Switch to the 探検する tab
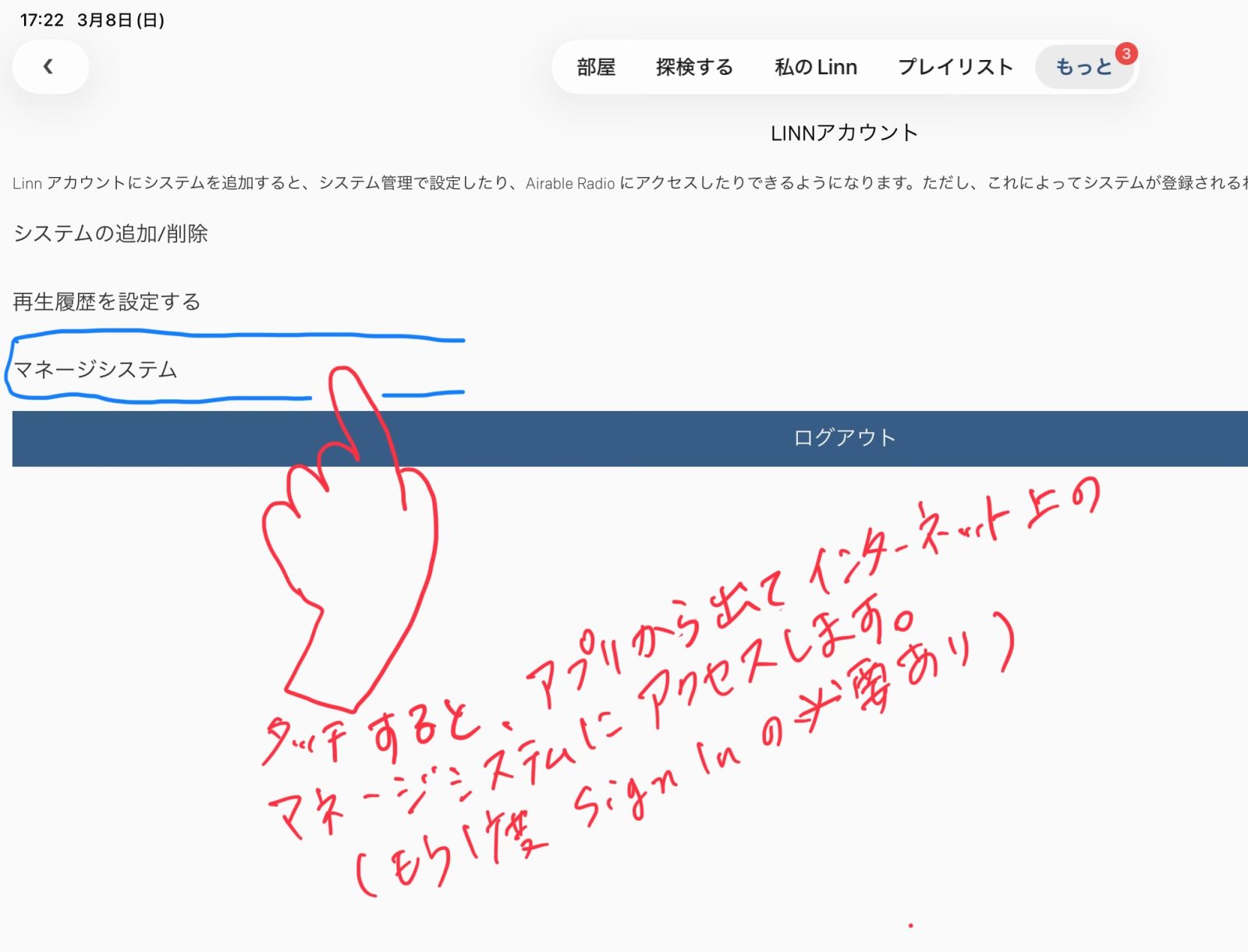 pyautogui.click(x=694, y=68)
